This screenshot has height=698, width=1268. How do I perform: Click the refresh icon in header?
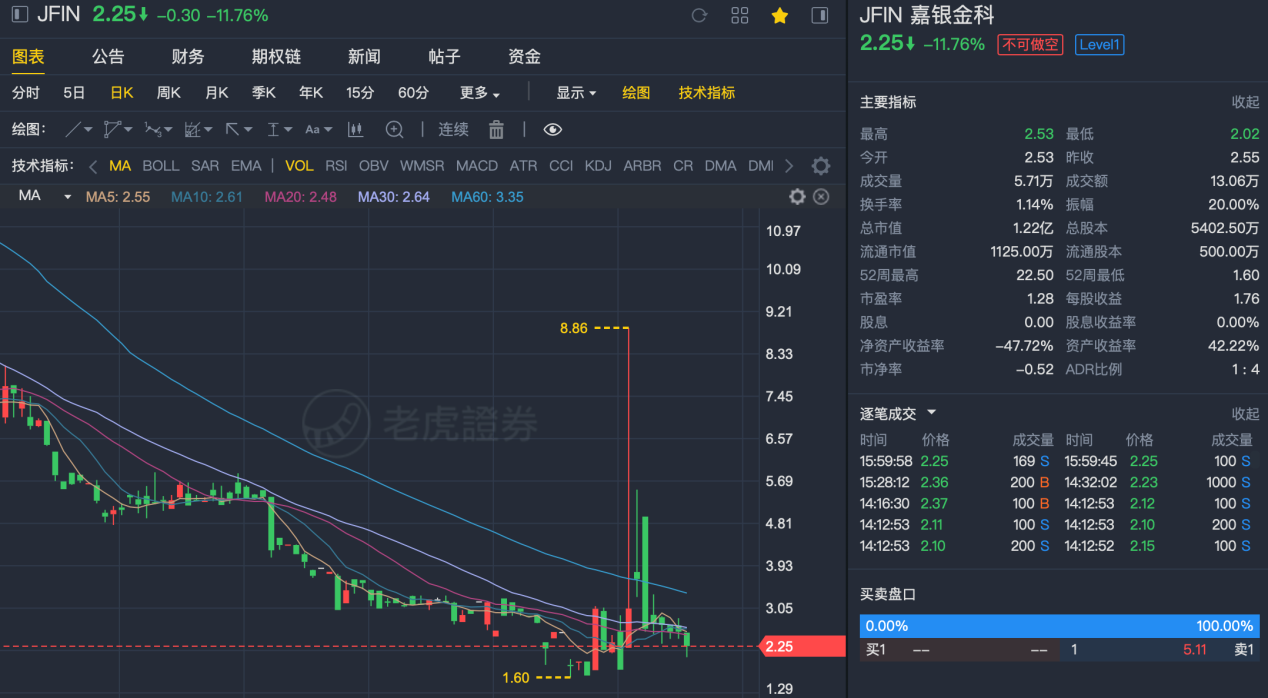[x=699, y=15]
